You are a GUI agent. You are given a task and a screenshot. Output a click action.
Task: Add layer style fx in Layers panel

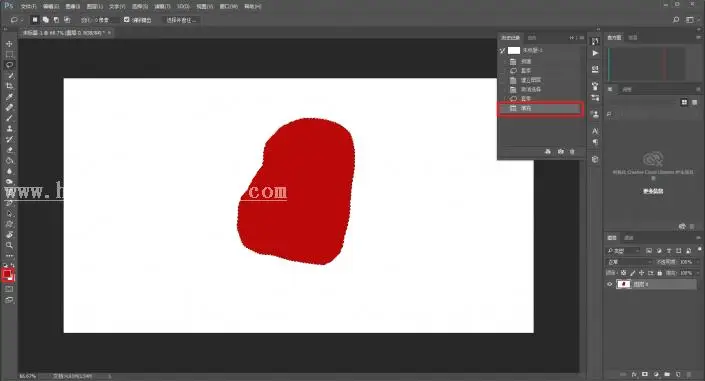coord(634,374)
